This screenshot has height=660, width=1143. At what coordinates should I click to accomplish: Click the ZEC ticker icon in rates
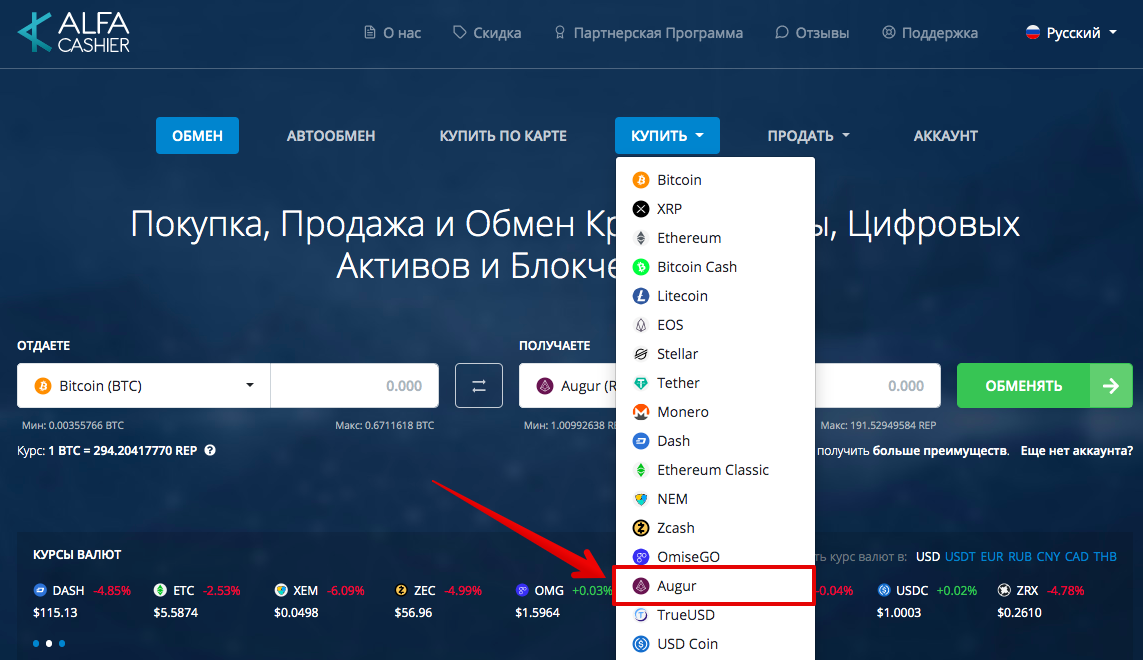(x=401, y=590)
